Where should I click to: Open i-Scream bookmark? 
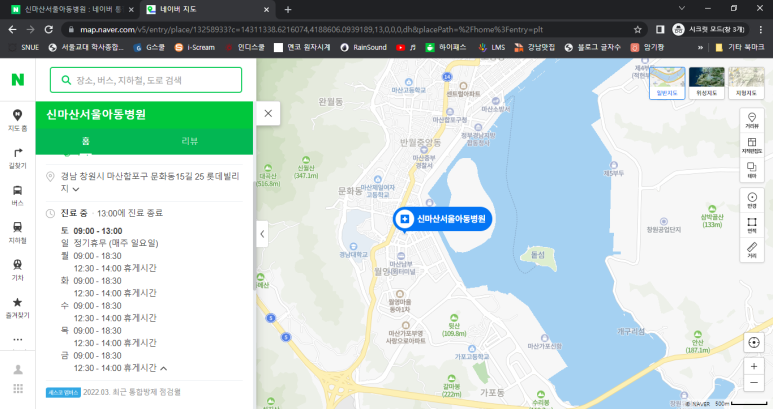pyautogui.click(x=195, y=47)
